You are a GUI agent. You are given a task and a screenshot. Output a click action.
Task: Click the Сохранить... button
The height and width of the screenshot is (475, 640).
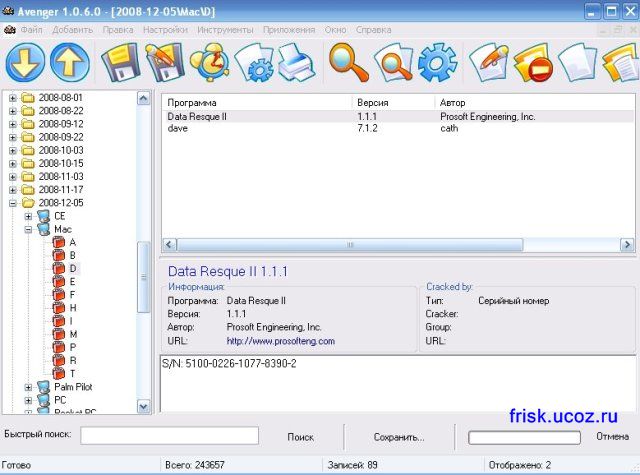coord(399,437)
